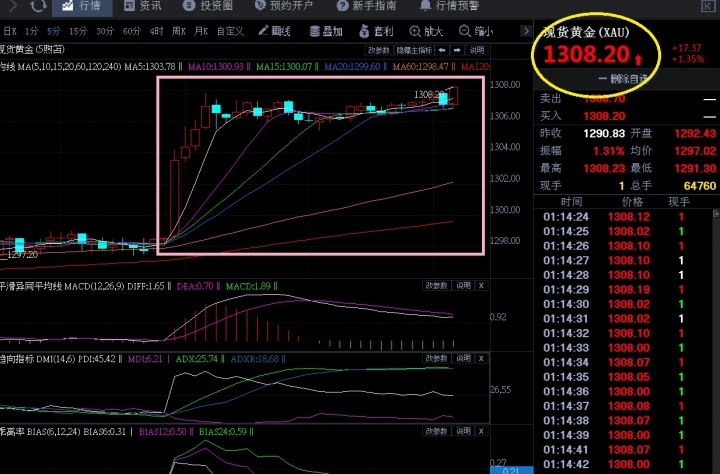This screenshot has width=720, height=474.
Task: Click the 套利 arbitrage tool
Action: point(378,31)
